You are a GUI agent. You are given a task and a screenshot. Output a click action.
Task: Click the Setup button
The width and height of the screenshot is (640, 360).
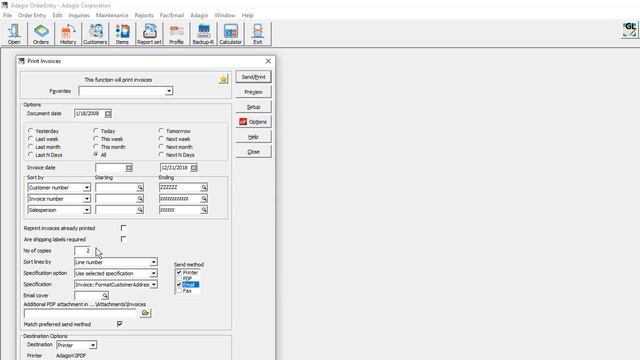[x=253, y=107]
